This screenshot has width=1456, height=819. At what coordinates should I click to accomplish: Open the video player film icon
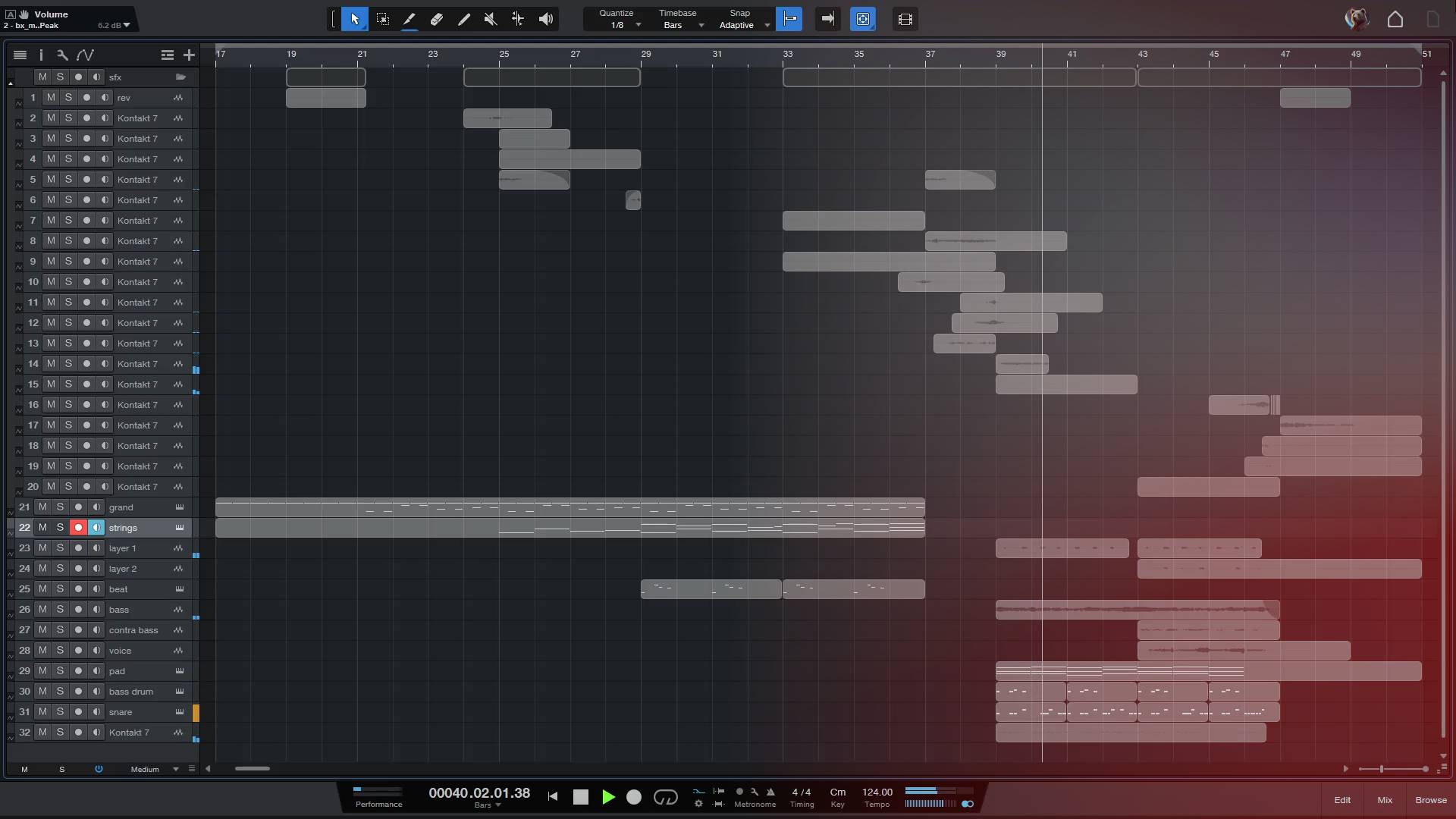[x=905, y=19]
